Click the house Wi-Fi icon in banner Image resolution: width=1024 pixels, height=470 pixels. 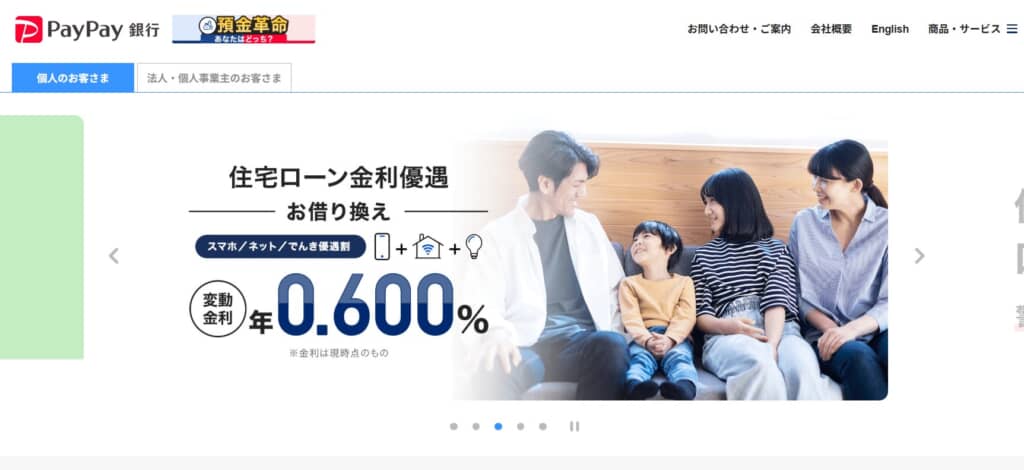428,247
